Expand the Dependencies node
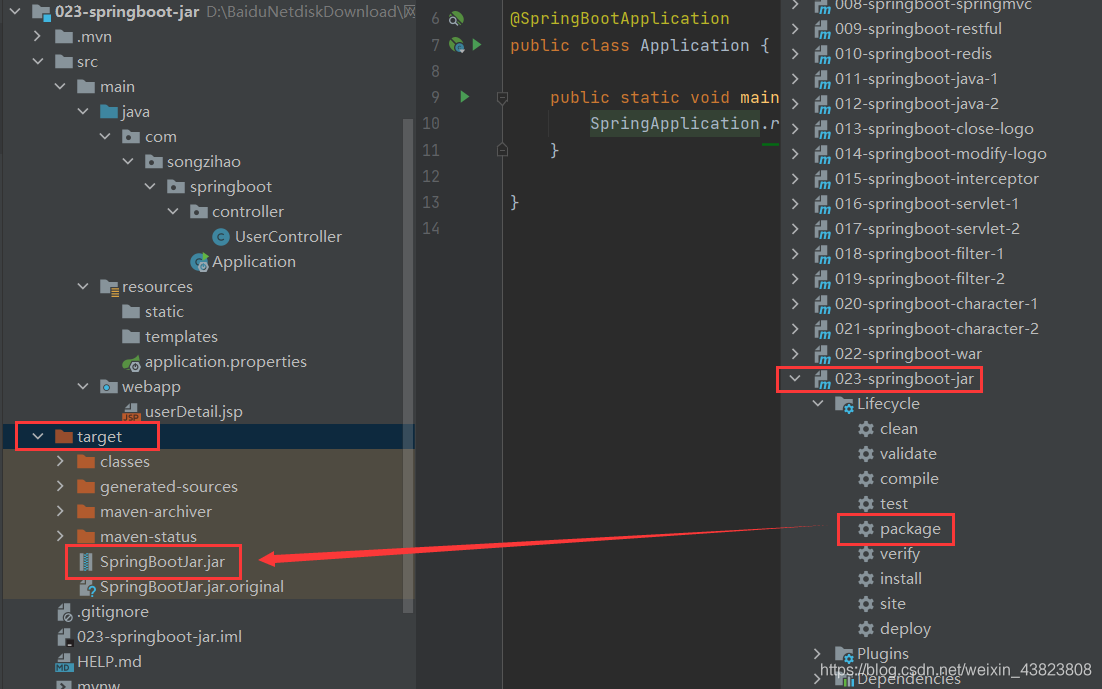This screenshot has height=689, width=1102. point(817,677)
